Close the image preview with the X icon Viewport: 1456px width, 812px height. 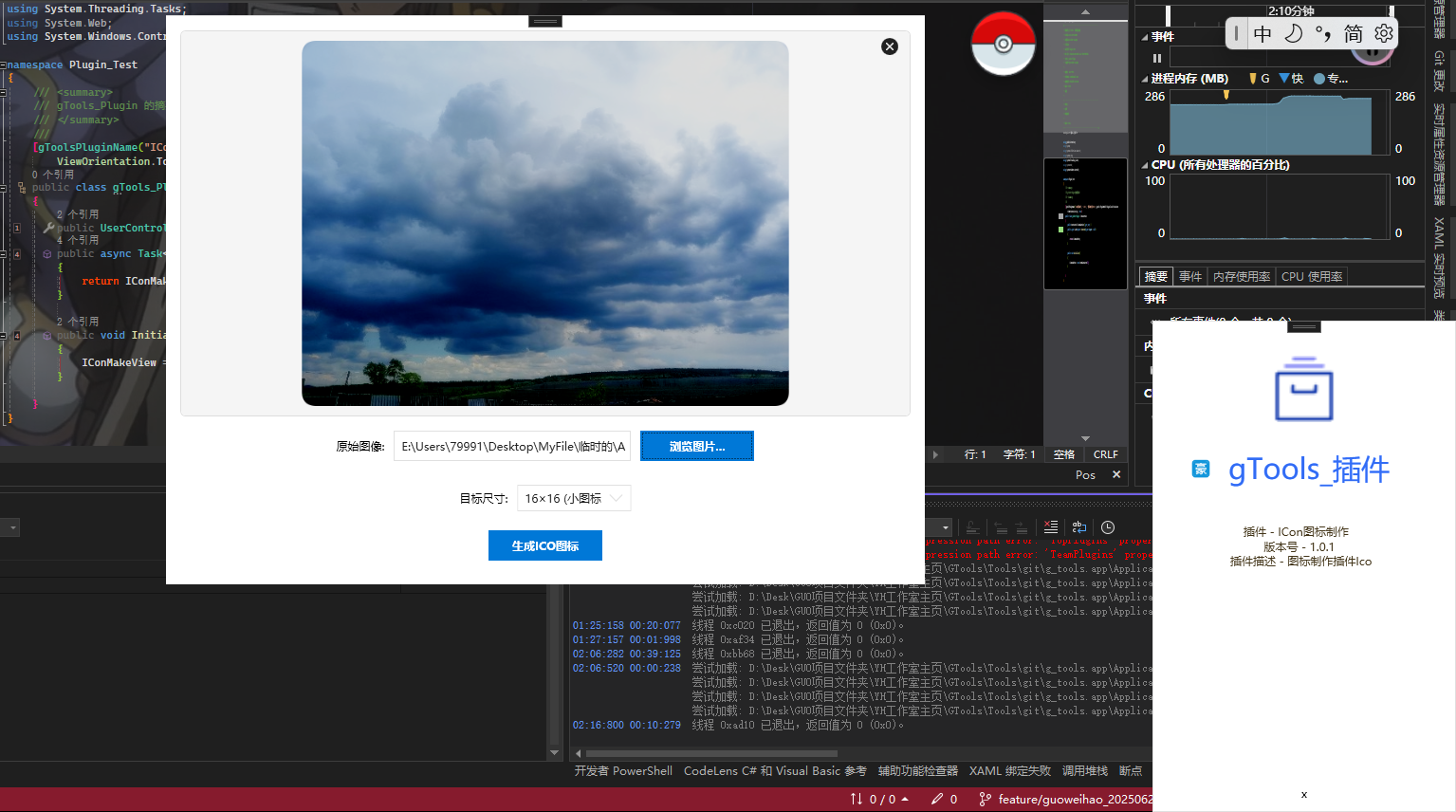pyautogui.click(x=890, y=46)
